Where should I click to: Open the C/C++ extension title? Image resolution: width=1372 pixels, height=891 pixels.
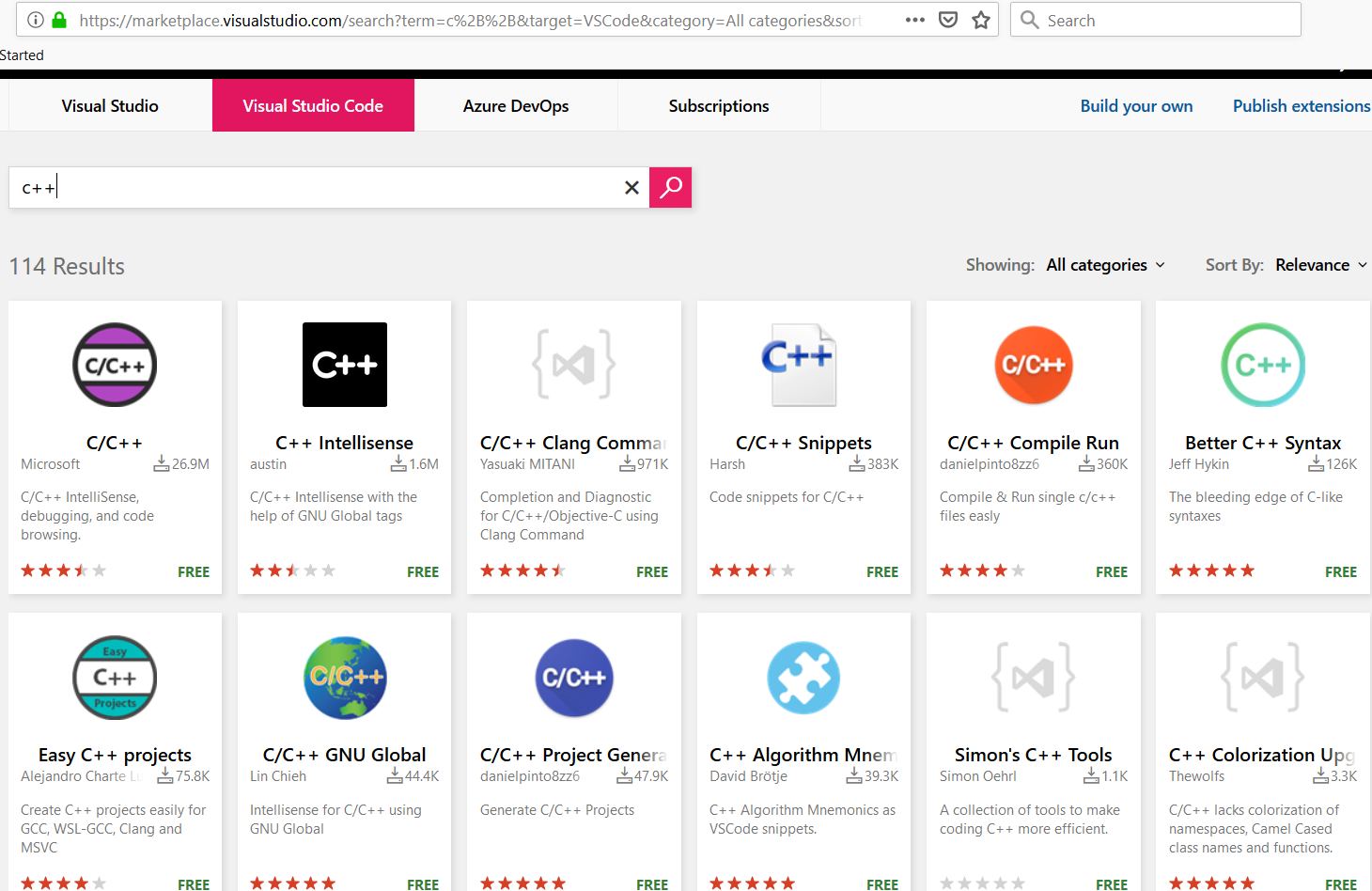click(x=115, y=443)
